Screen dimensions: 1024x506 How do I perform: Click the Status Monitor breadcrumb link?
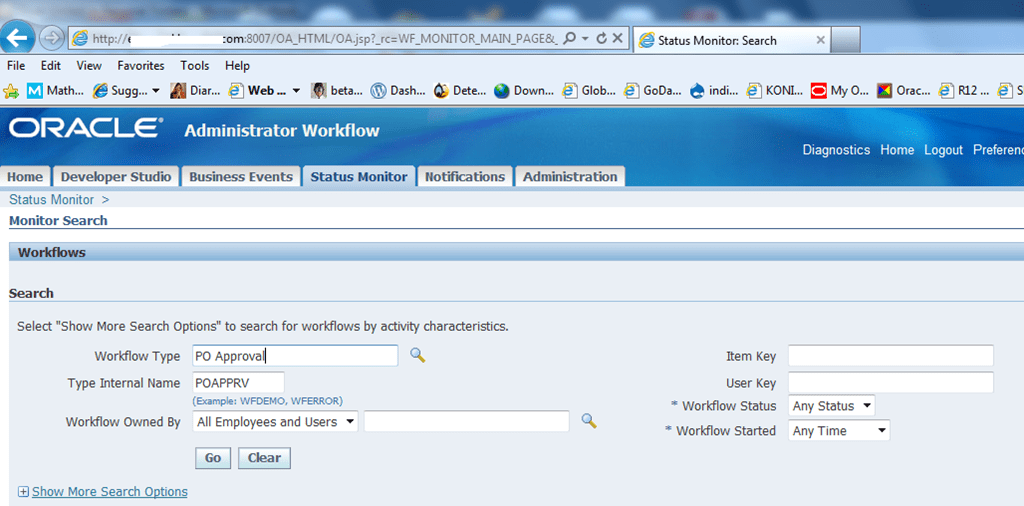(x=52, y=200)
